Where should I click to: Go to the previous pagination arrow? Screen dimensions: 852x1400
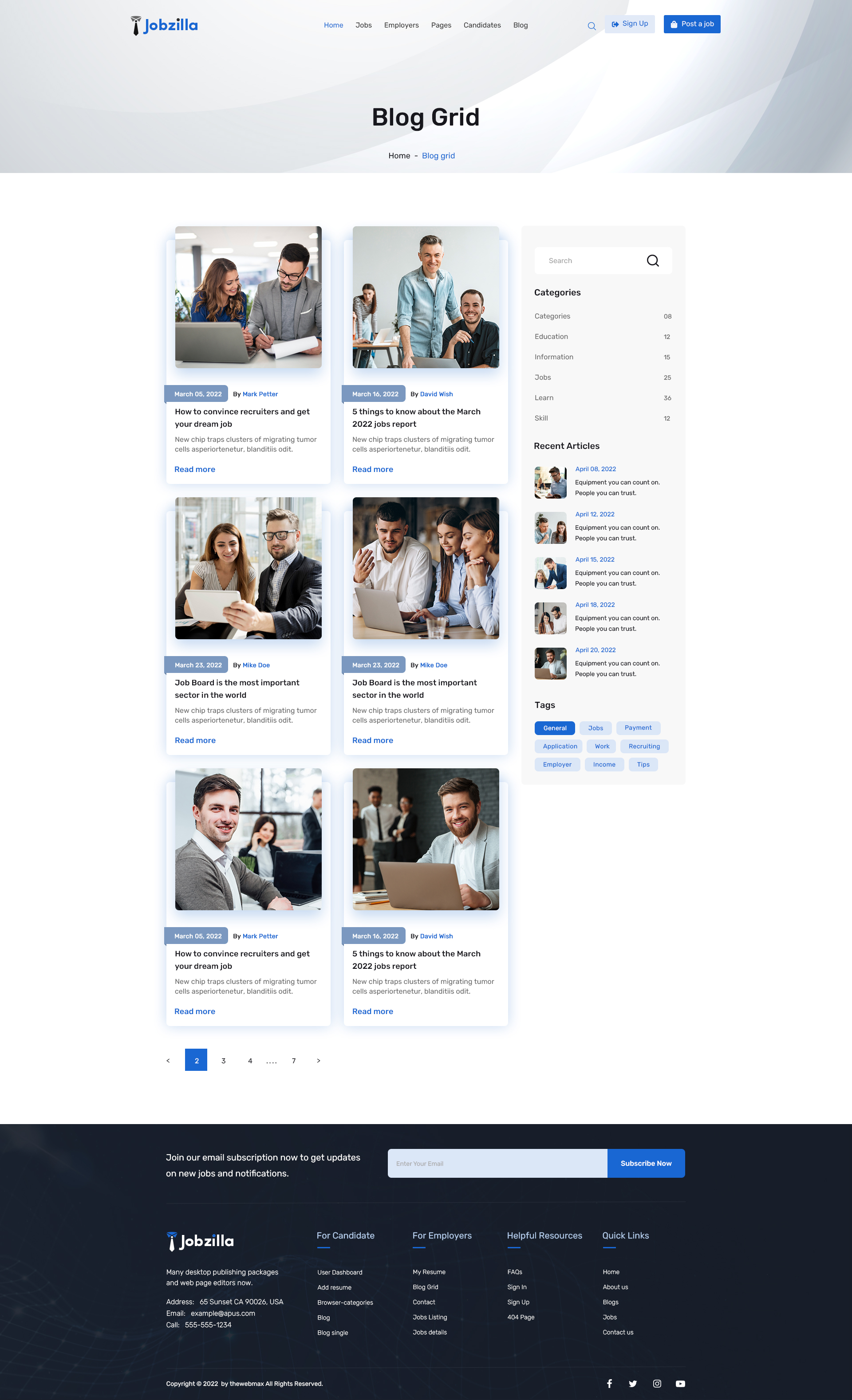[168, 1060]
